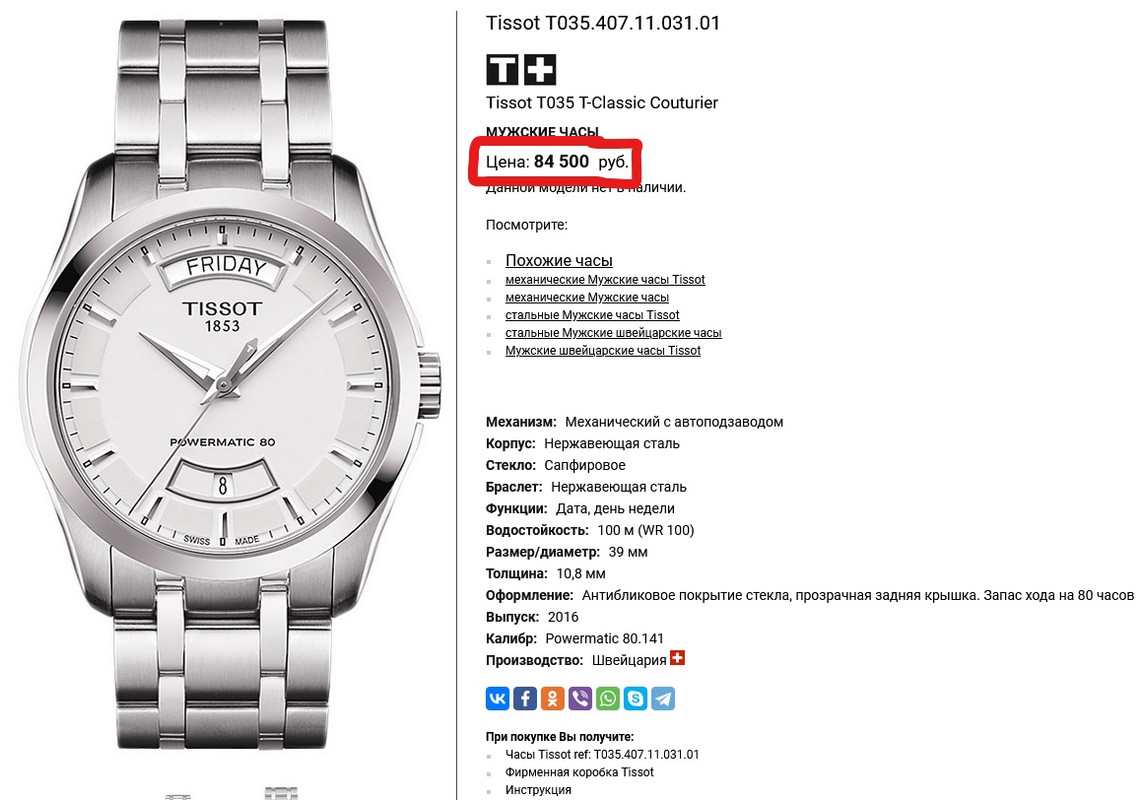The image size is (1144, 800).
Task: Open the механические Мужские часы link
Action: point(587,298)
